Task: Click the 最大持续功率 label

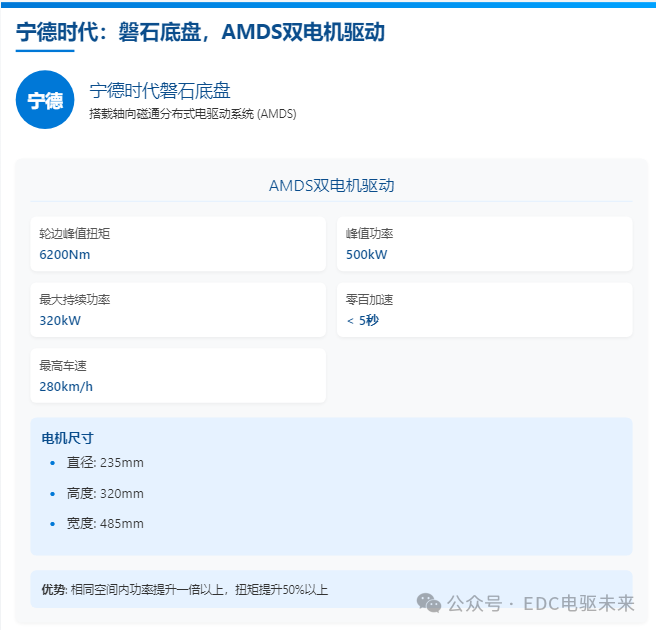Action: tap(74, 300)
